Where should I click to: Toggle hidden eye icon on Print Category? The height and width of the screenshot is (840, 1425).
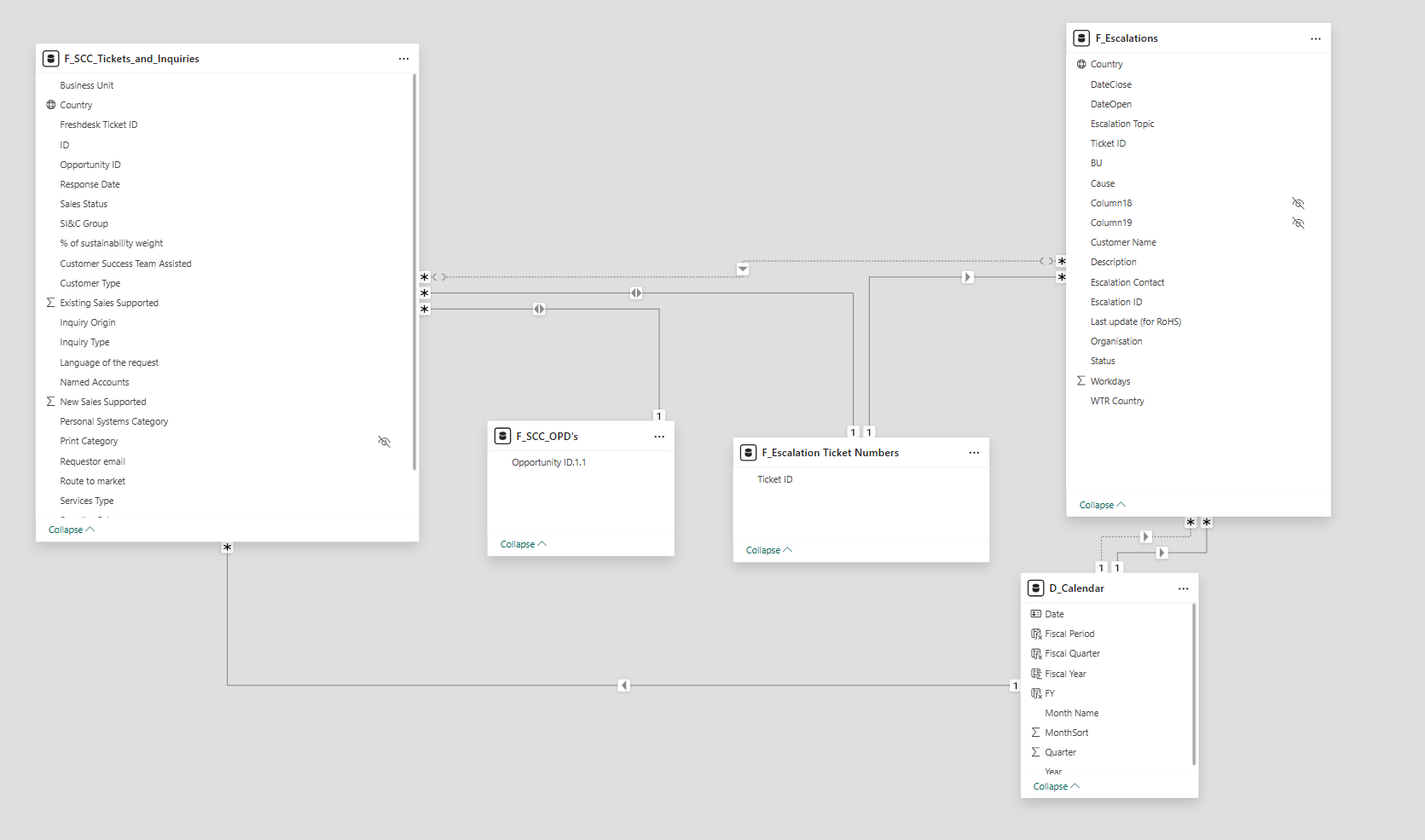(x=384, y=441)
